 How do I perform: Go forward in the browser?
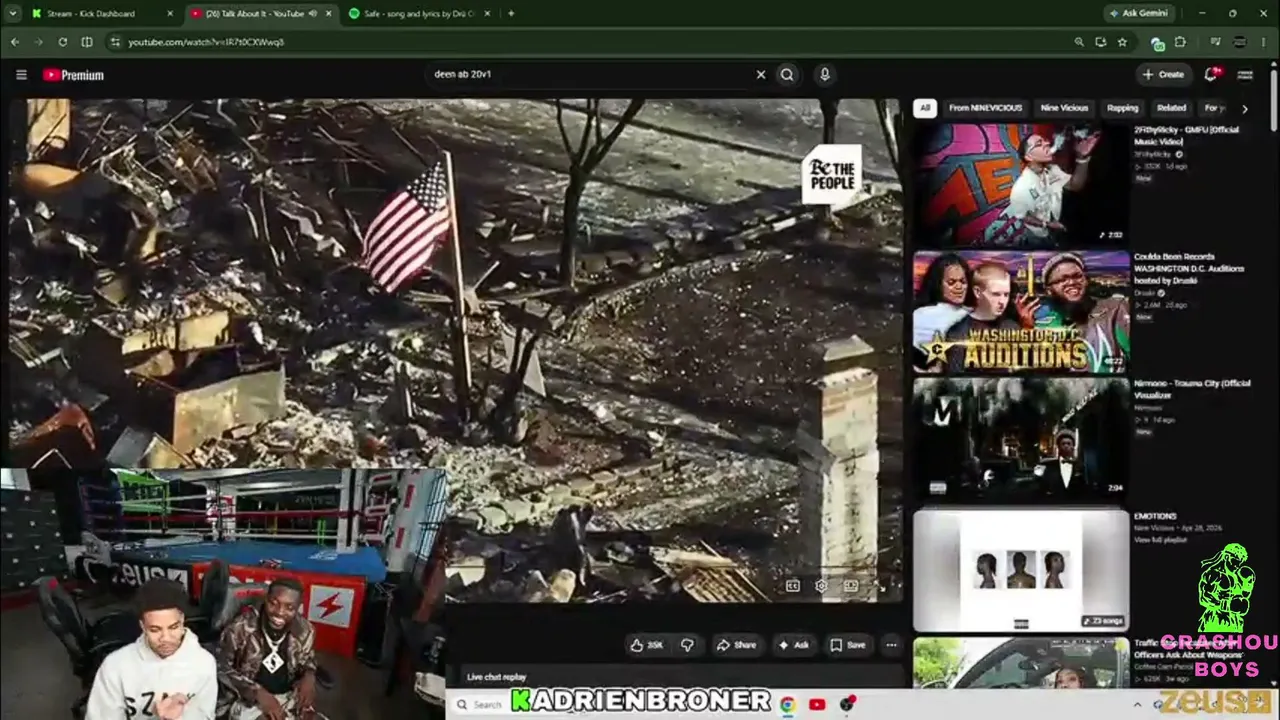click(38, 42)
